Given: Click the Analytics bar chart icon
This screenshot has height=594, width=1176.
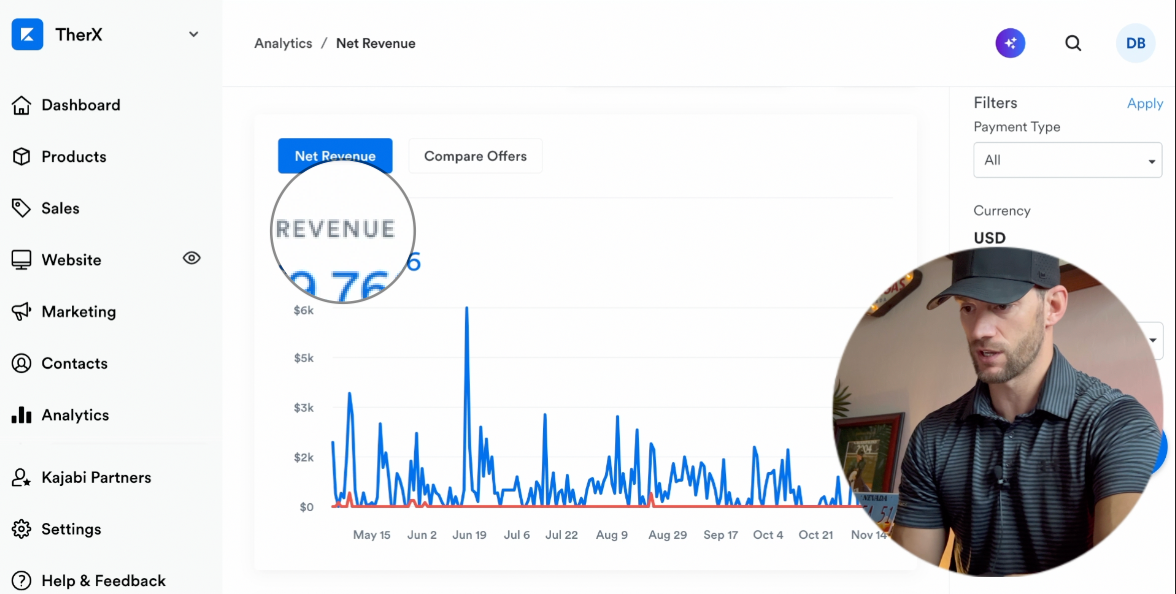Looking at the screenshot, I should coord(21,415).
